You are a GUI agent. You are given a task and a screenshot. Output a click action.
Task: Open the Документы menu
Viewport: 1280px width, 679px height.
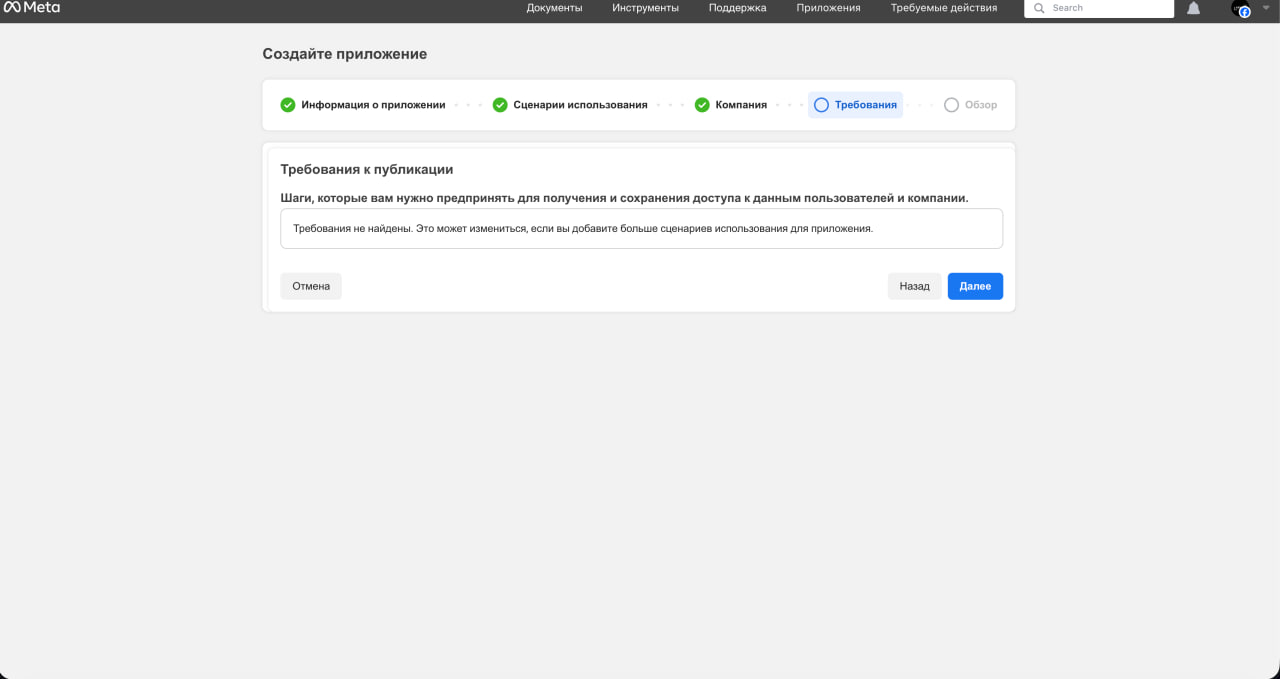pyautogui.click(x=554, y=9)
